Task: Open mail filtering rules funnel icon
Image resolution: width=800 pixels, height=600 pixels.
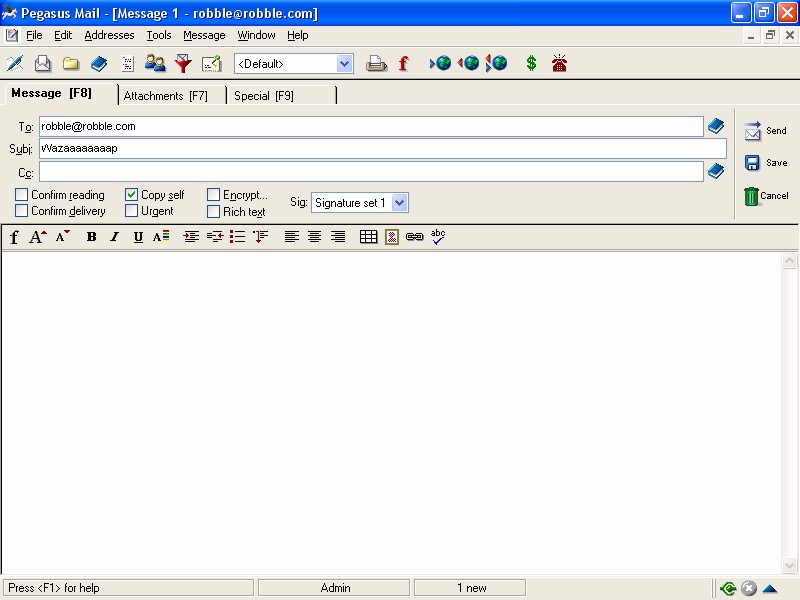Action: pos(183,64)
